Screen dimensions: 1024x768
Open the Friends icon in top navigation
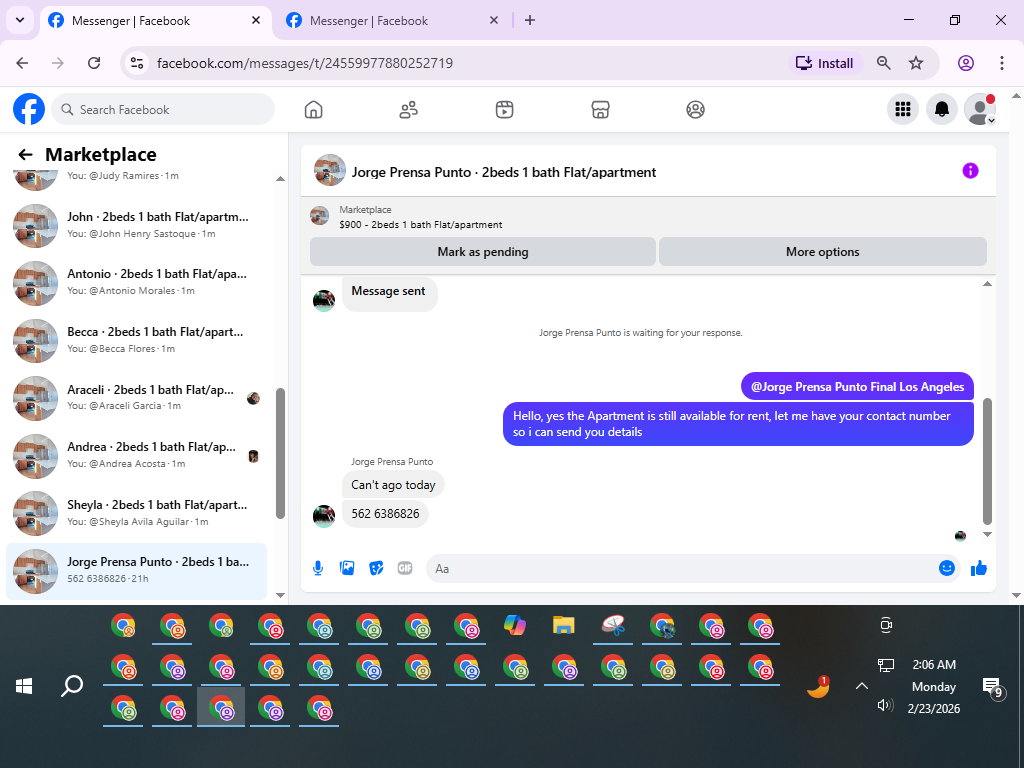coord(409,110)
